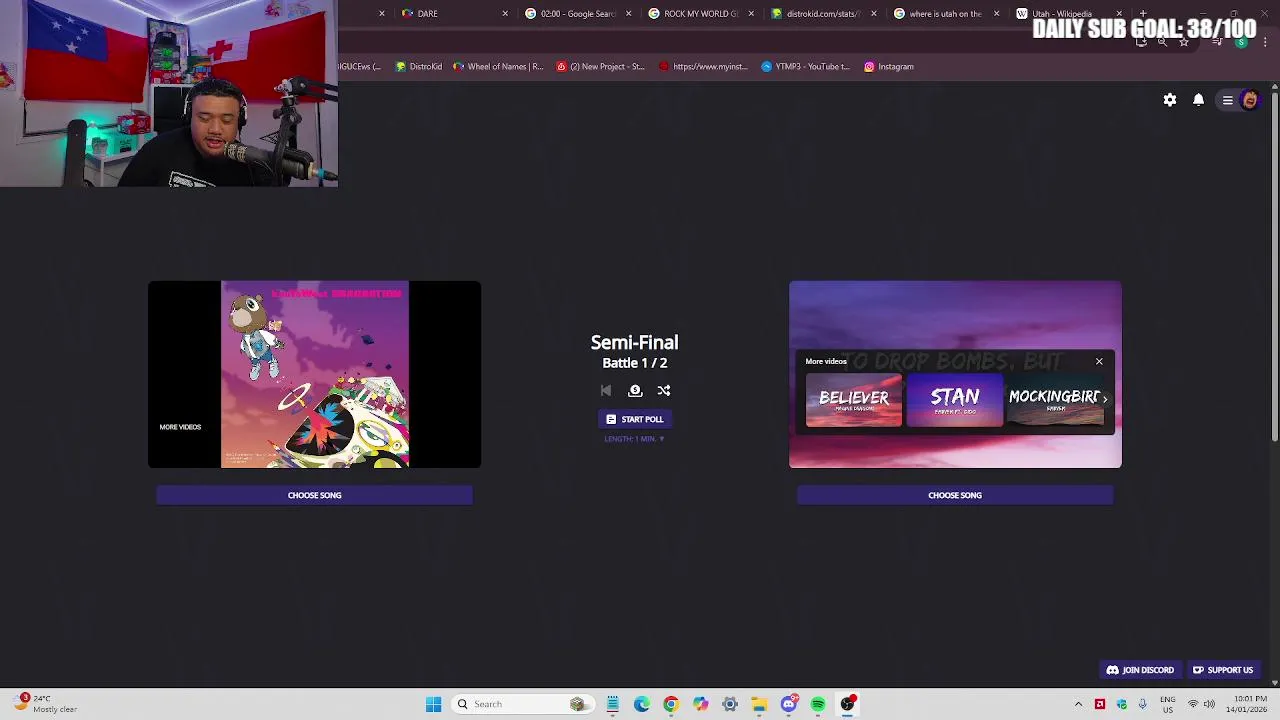
Task: Close the 02:00 Google Search tab
Action: 628,14
